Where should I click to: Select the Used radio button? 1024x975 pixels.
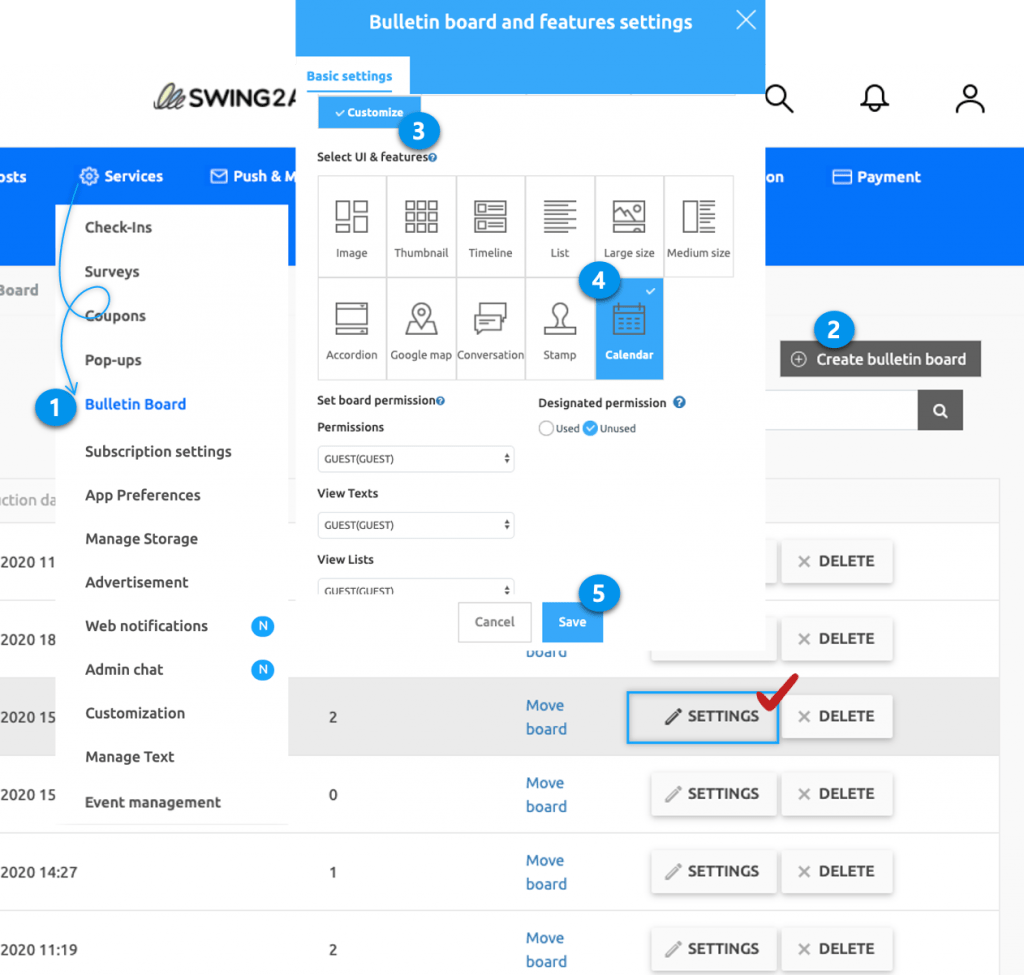pyautogui.click(x=547, y=427)
